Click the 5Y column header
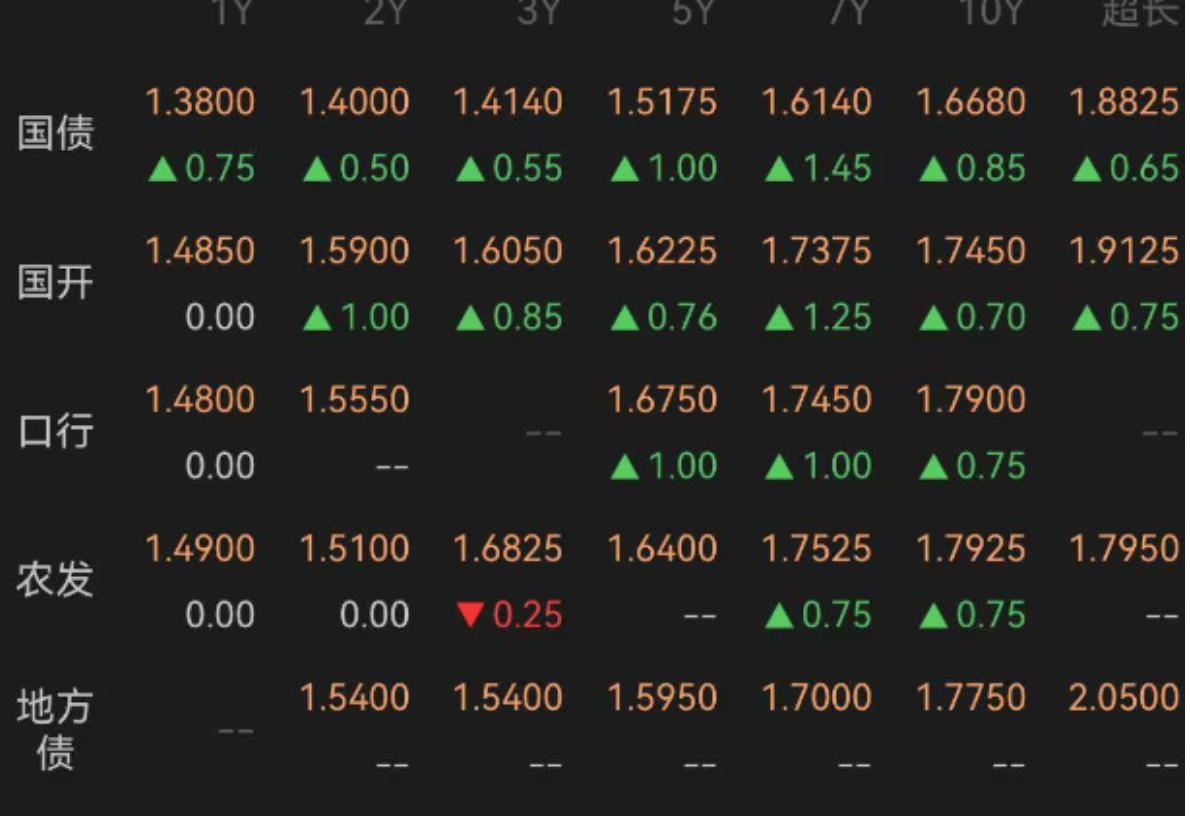The width and height of the screenshot is (1190, 816). pyautogui.click(x=691, y=13)
